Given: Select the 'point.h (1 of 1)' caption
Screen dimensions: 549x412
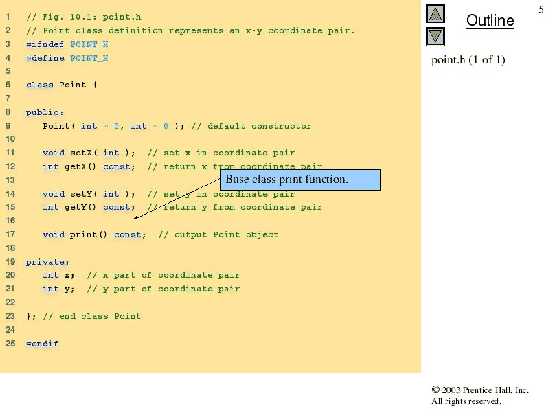Looking at the screenshot, I should [x=468, y=60].
